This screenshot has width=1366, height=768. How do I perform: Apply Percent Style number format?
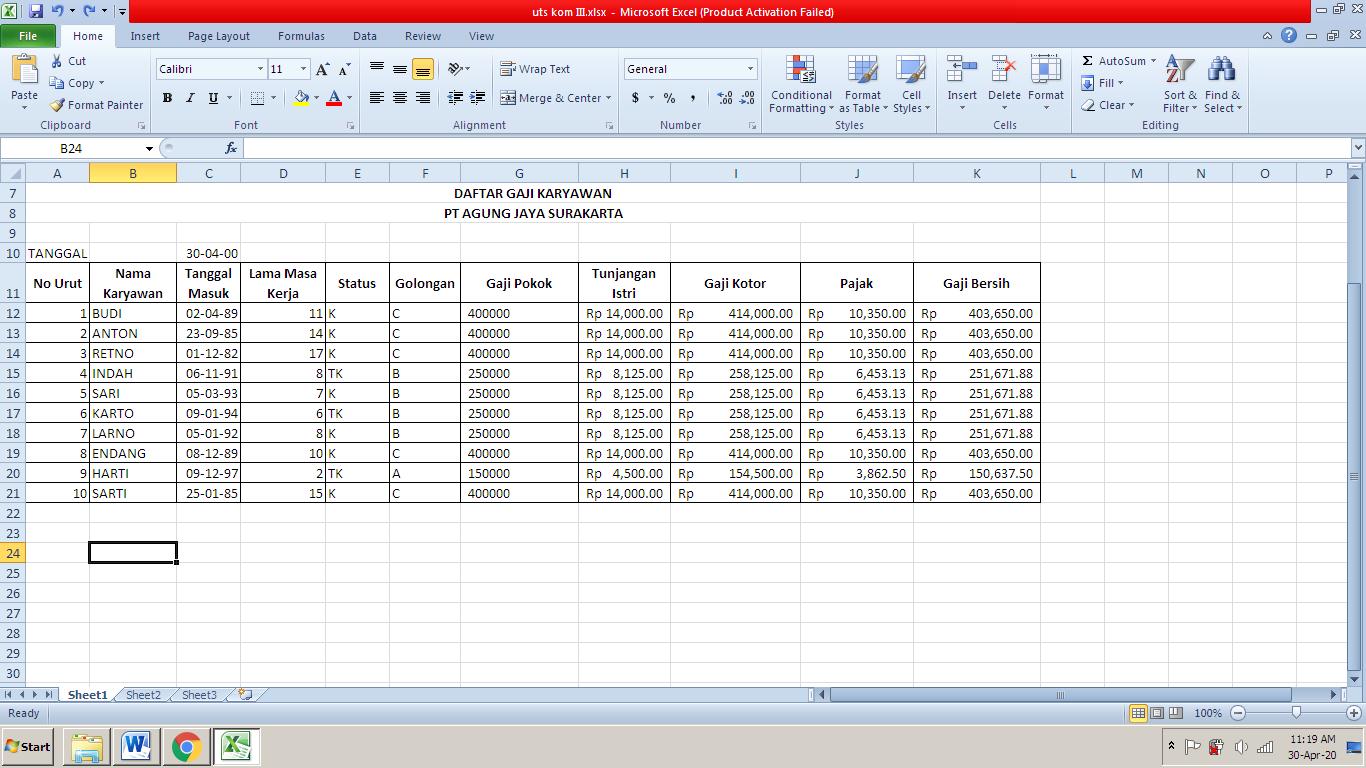[x=669, y=98]
